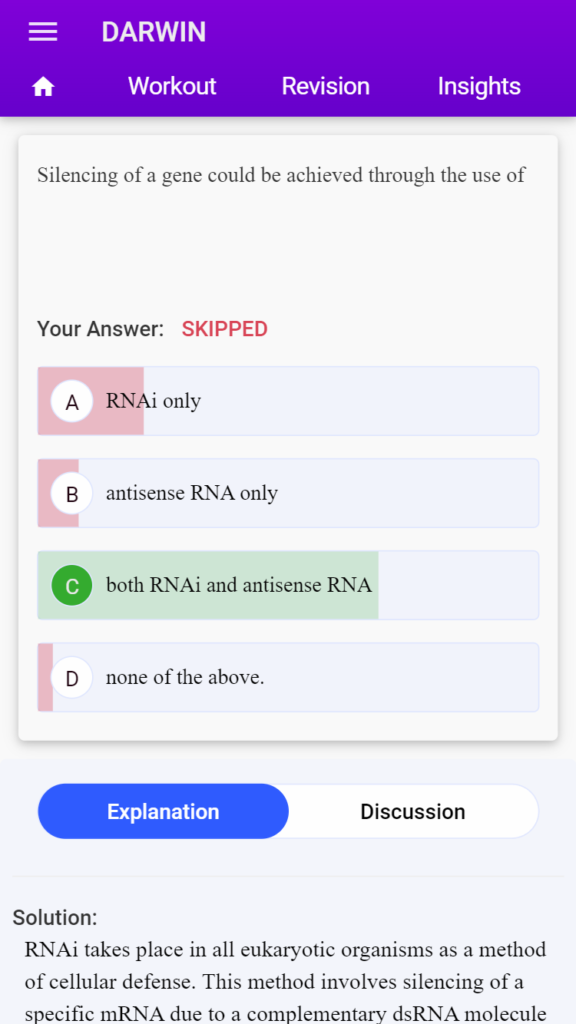Choose the 'RNAi only' answer text
576x1024 pixels.
click(153, 401)
